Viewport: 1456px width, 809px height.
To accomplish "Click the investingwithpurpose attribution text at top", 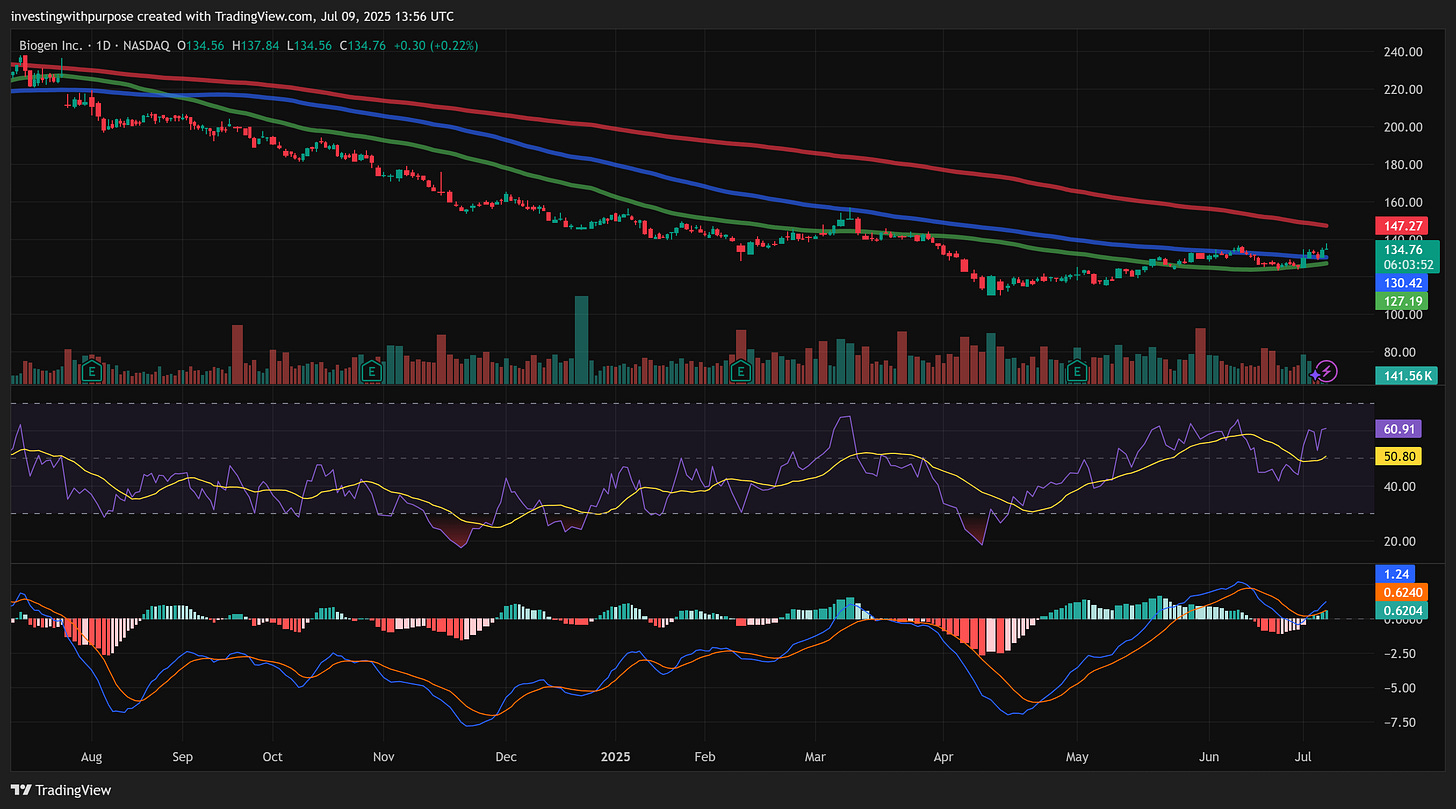I will pyautogui.click(x=231, y=16).
